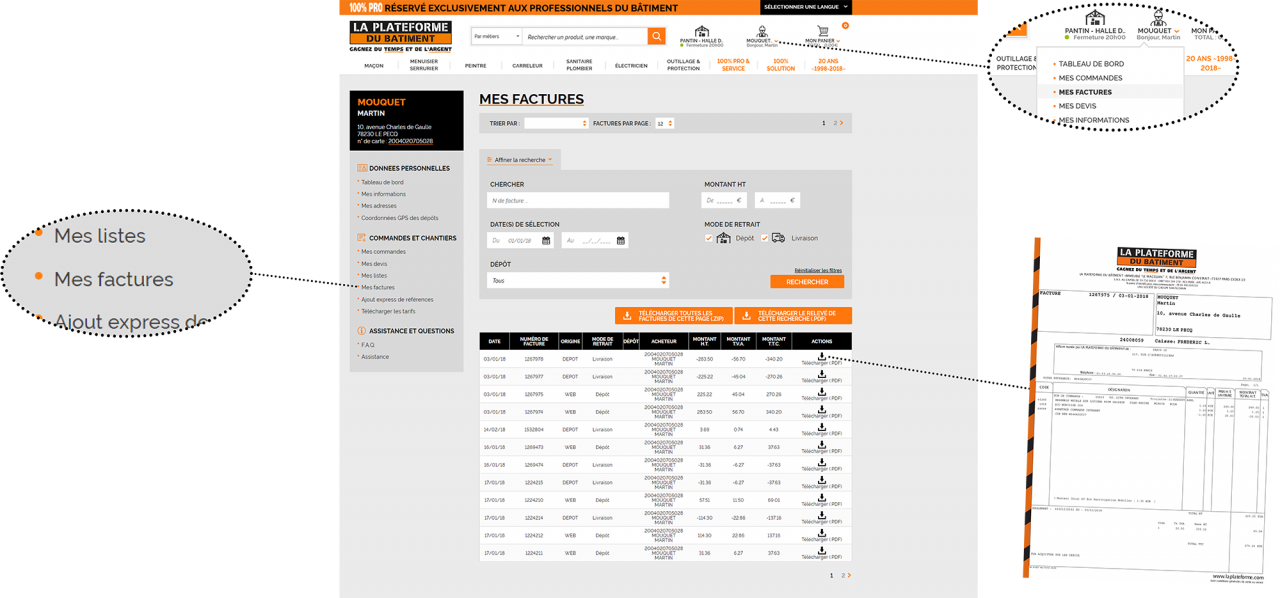Go to page 2 in bottom pagination
1280x598 pixels.
[843, 575]
